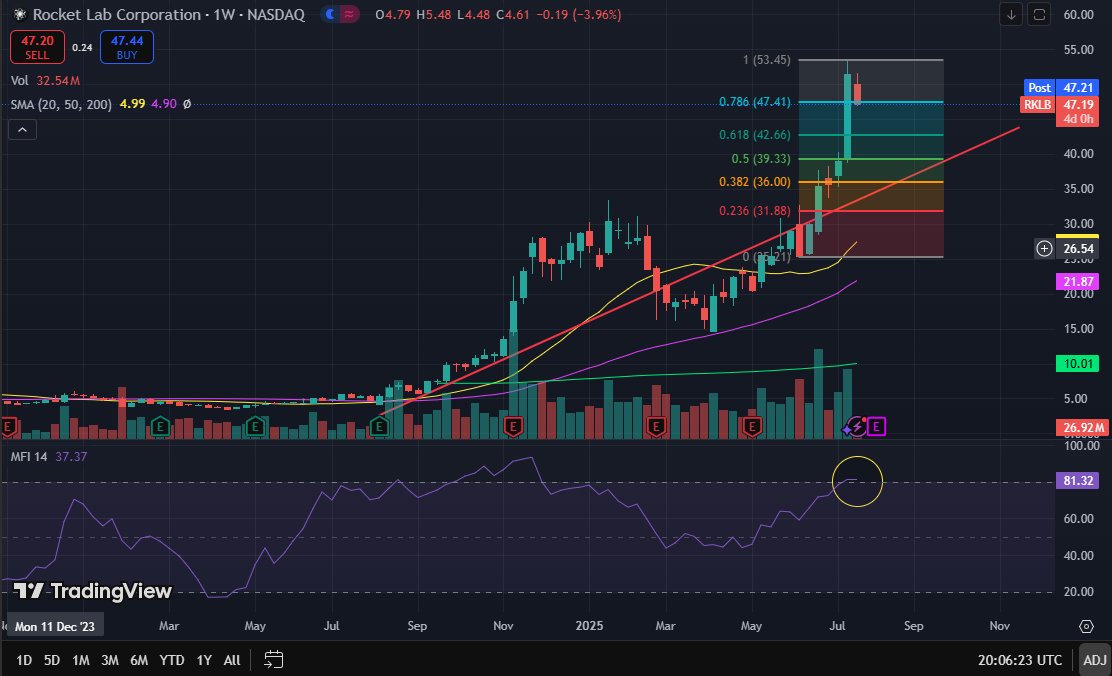The height and width of the screenshot is (676, 1112).
Task: Open the Rocket Lab Corporation symbol title
Action: [168, 14]
